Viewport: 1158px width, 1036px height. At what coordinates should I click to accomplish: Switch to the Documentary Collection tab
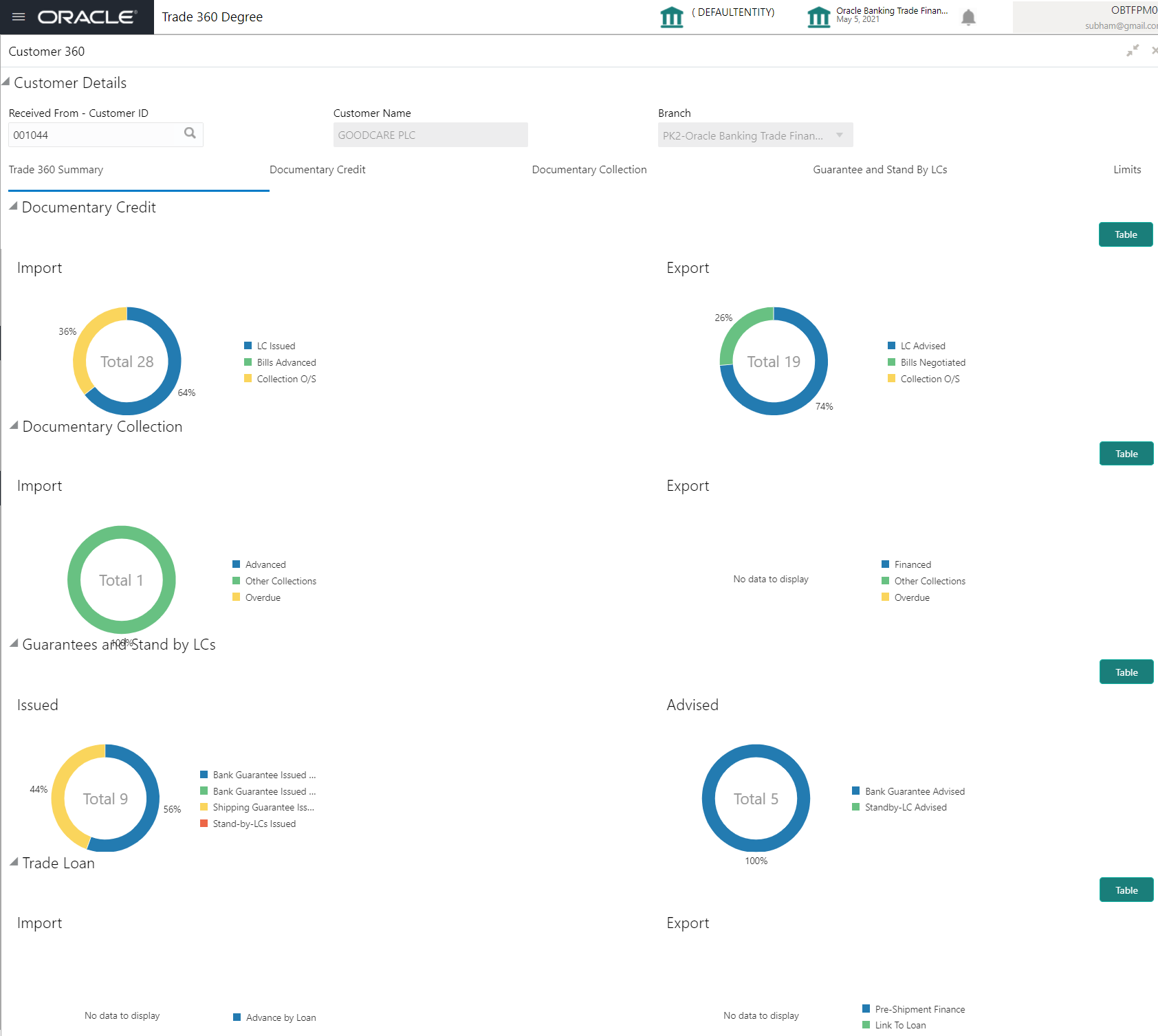tap(589, 170)
